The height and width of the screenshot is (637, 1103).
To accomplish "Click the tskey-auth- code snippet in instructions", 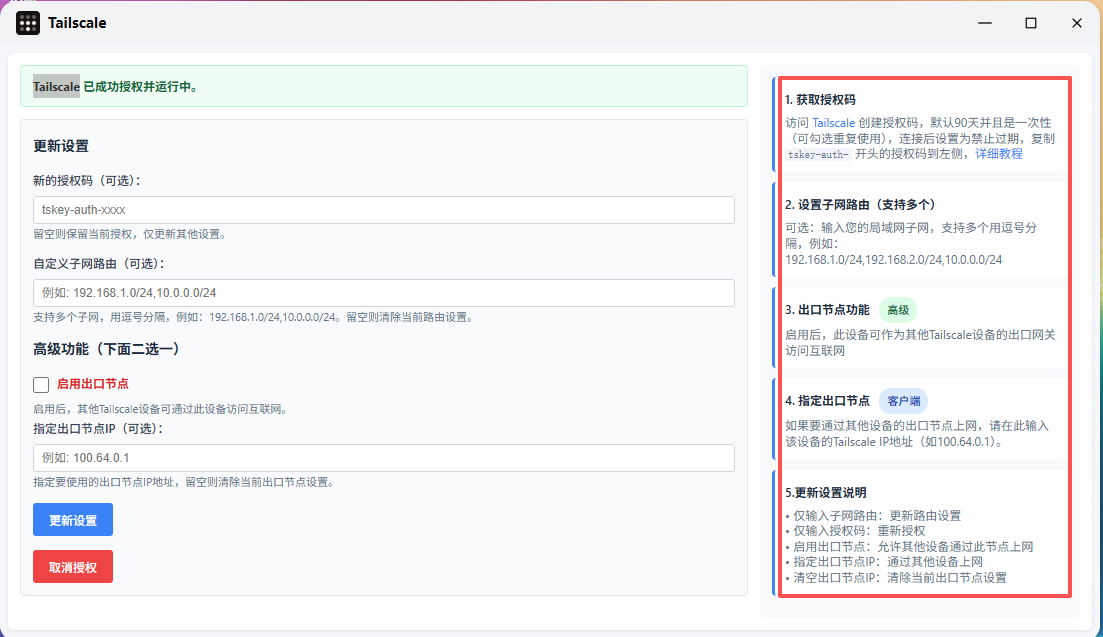I will (x=817, y=155).
